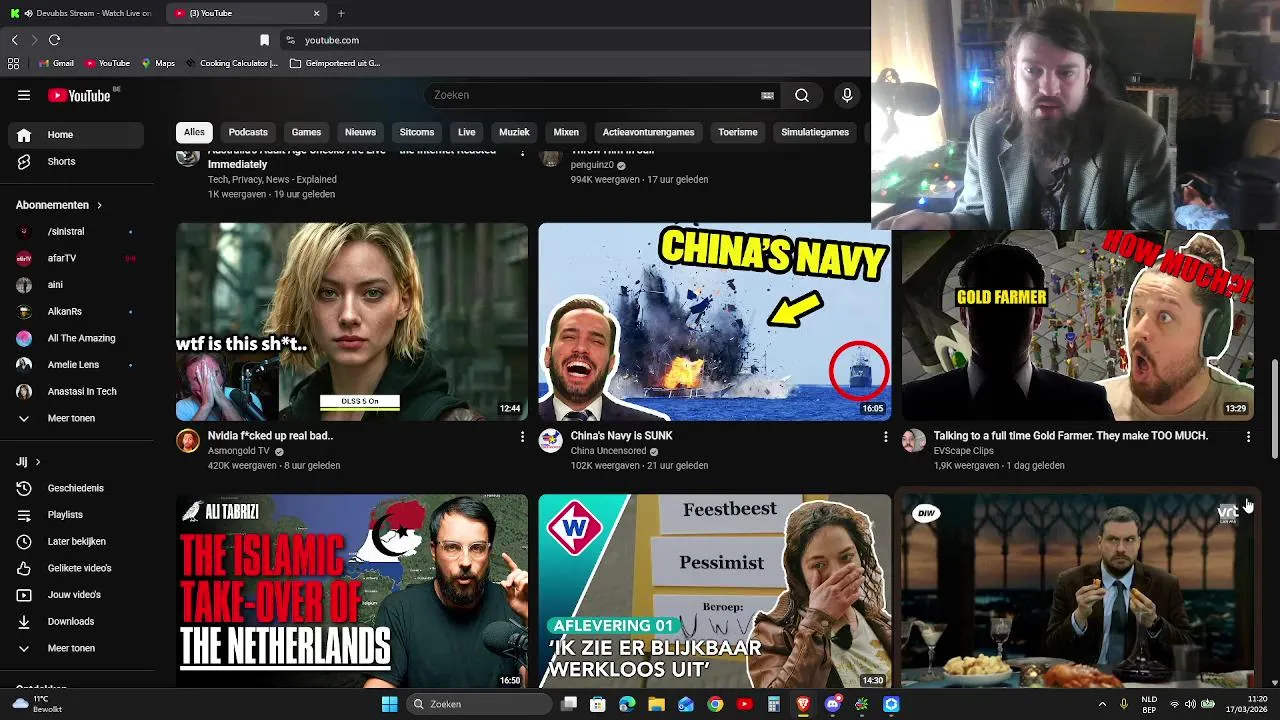Open Discord from the taskbar
The height and width of the screenshot is (720, 1280).
coord(832,704)
